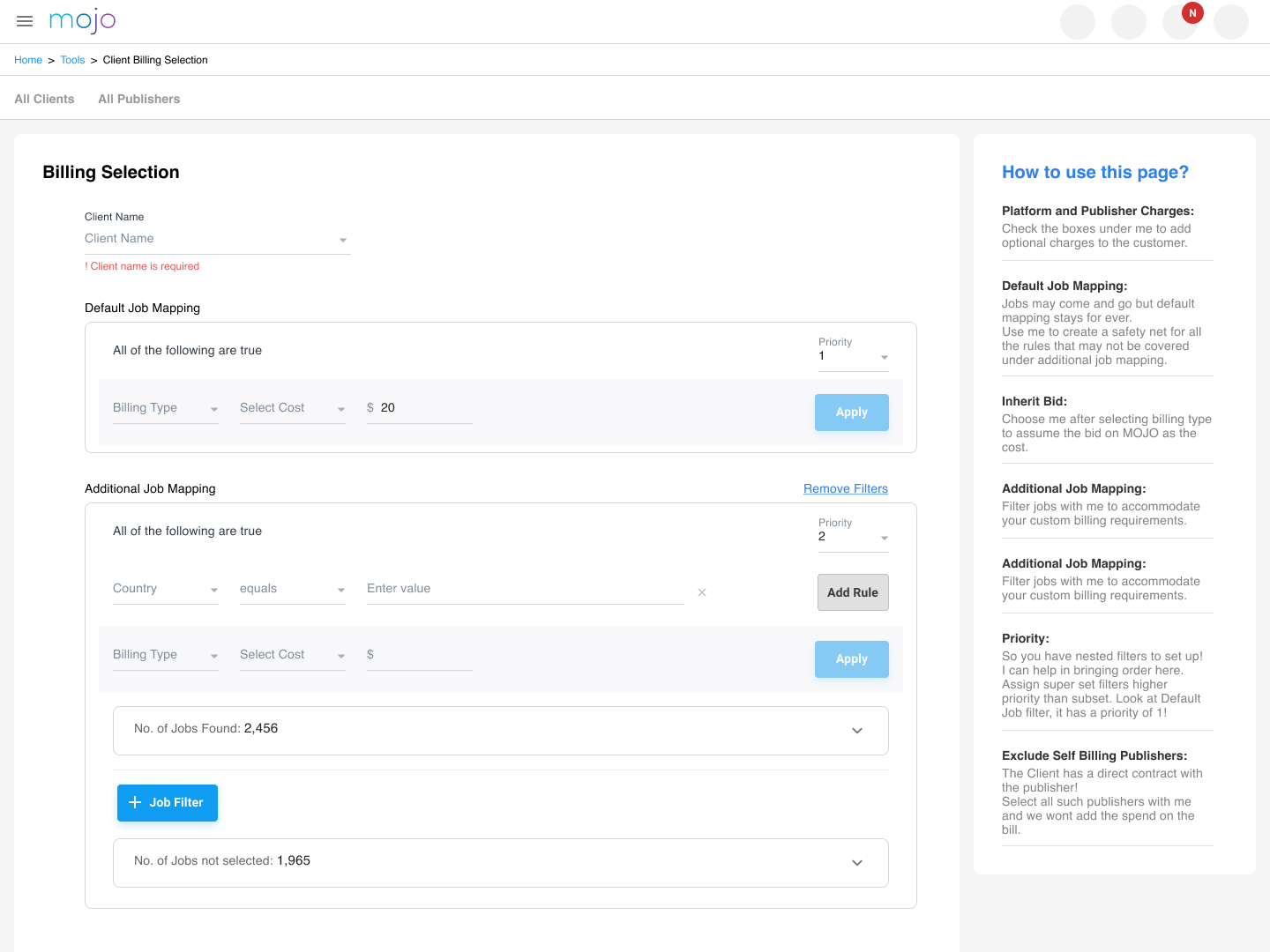
Task: Click the first circular header icon
Action: click(x=1077, y=21)
